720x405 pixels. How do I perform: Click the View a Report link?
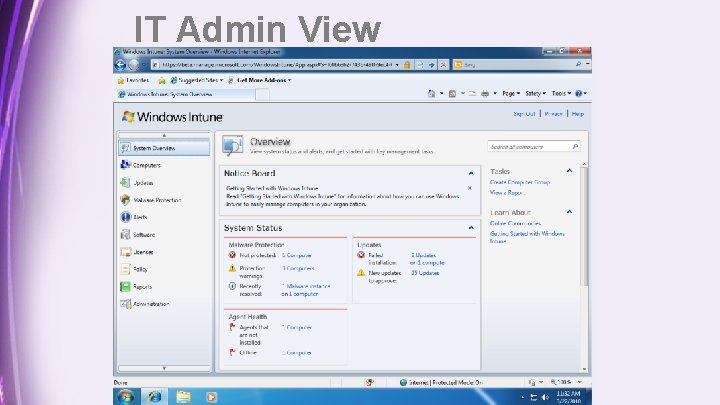pyautogui.click(x=506, y=193)
